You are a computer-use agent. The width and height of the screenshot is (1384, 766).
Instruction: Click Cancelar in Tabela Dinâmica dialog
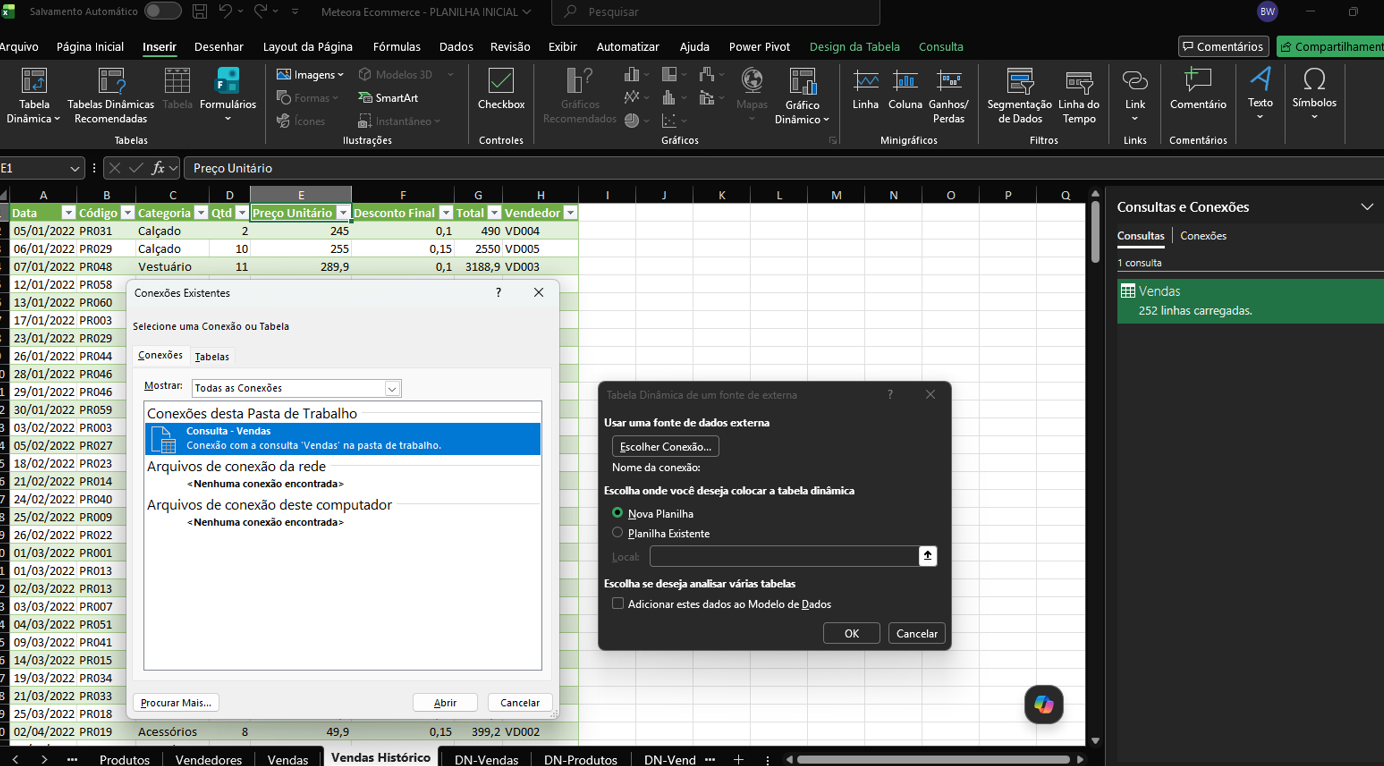[x=916, y=633]
